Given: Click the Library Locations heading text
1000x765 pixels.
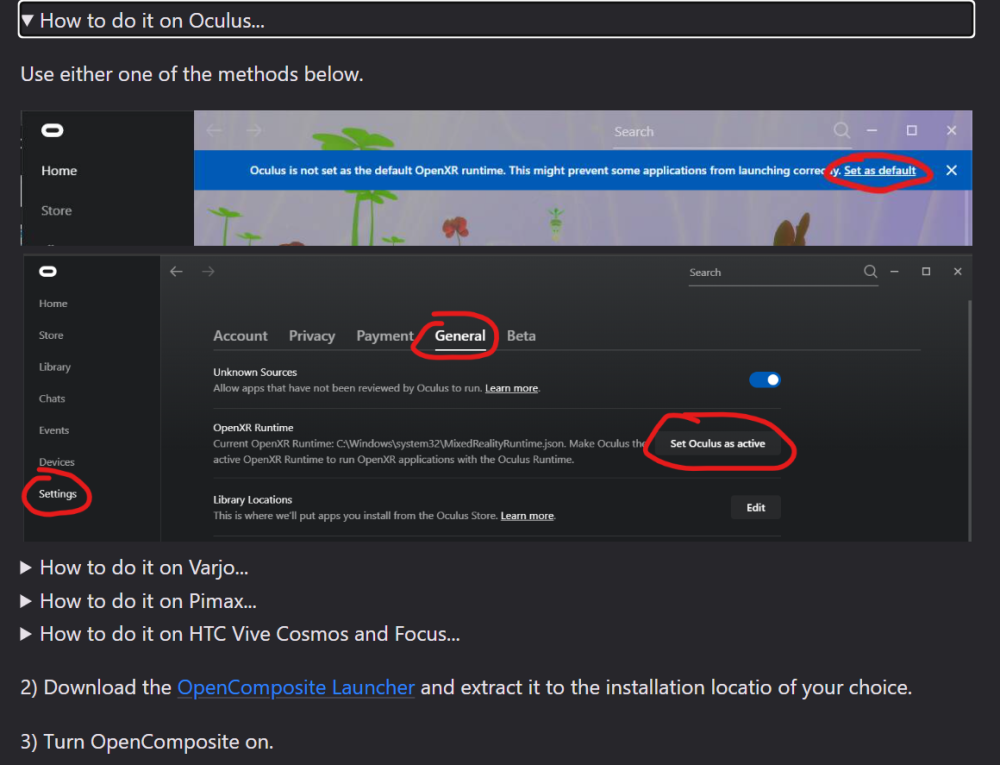Looking at the screenshot, I should [x=253, y=500].
